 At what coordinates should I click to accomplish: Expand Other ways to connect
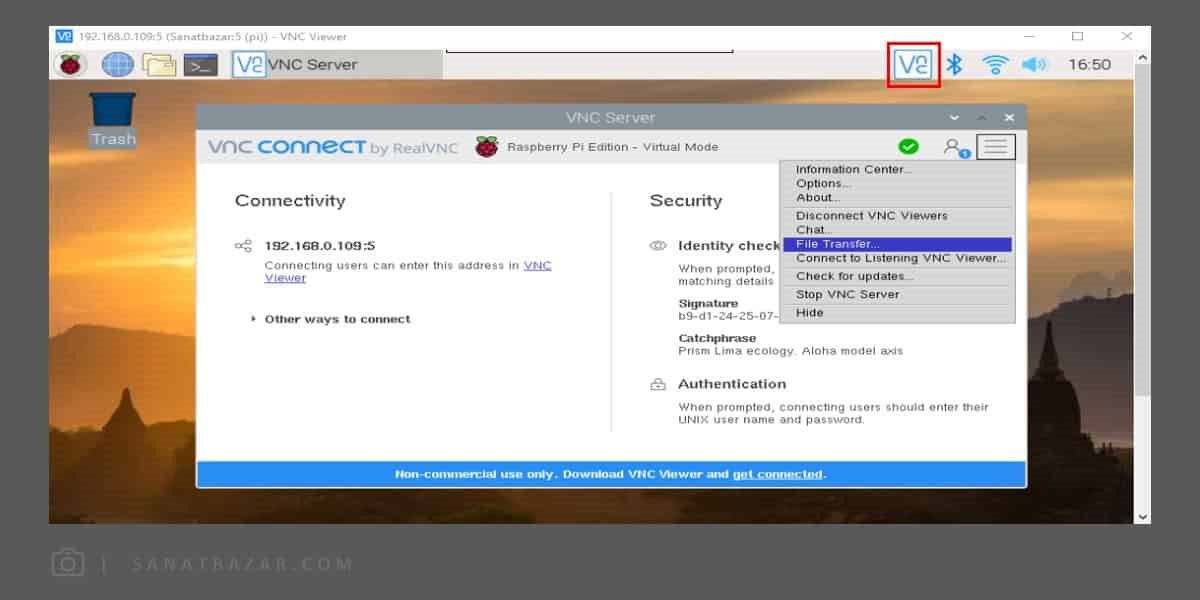[331, 319]
